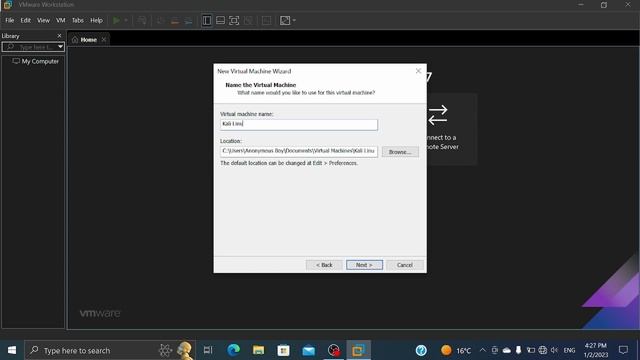Click the Unity mode toolbar icon
Screen dimensions: 640x360
tap(248, 20)
